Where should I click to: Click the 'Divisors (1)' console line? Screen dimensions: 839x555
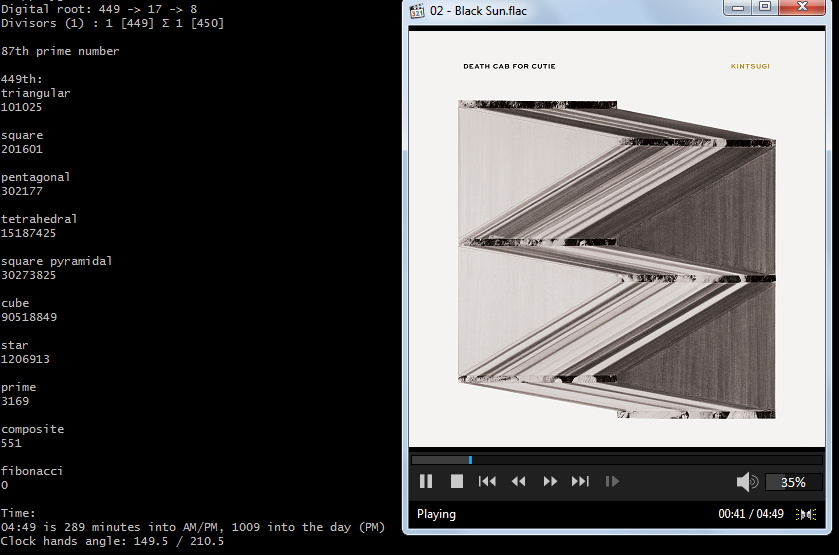tap(112, 24)
